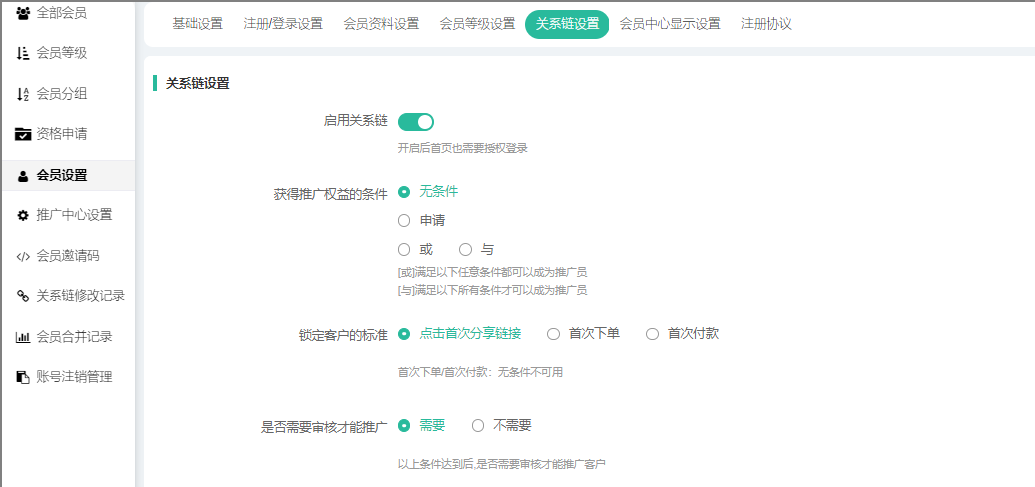Toggle the 启用关系链 switch
The image size is (1035, 487).
[416, 122]
